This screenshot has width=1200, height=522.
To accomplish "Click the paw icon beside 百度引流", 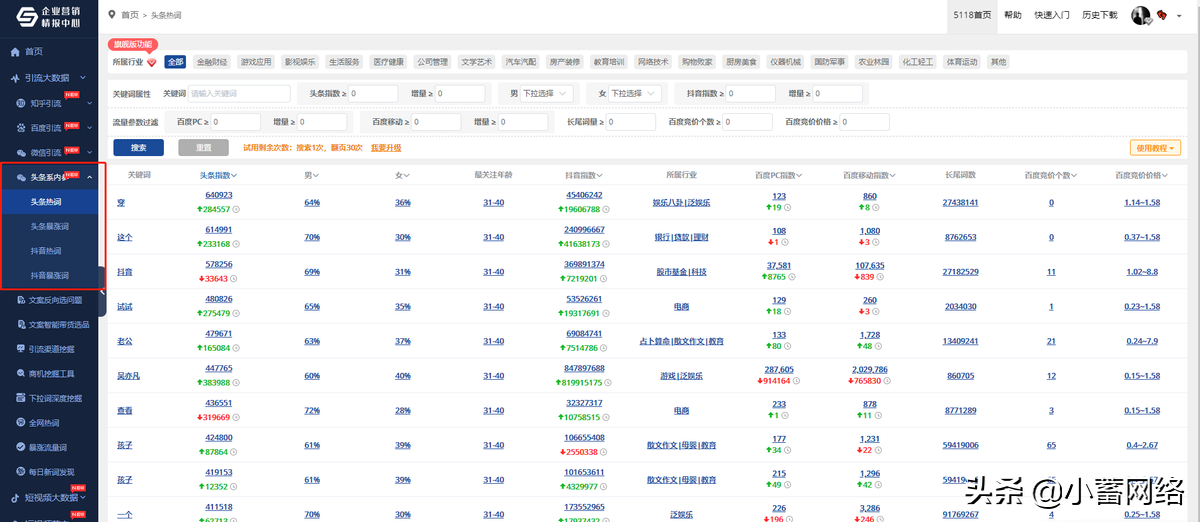I will point(21,128).
